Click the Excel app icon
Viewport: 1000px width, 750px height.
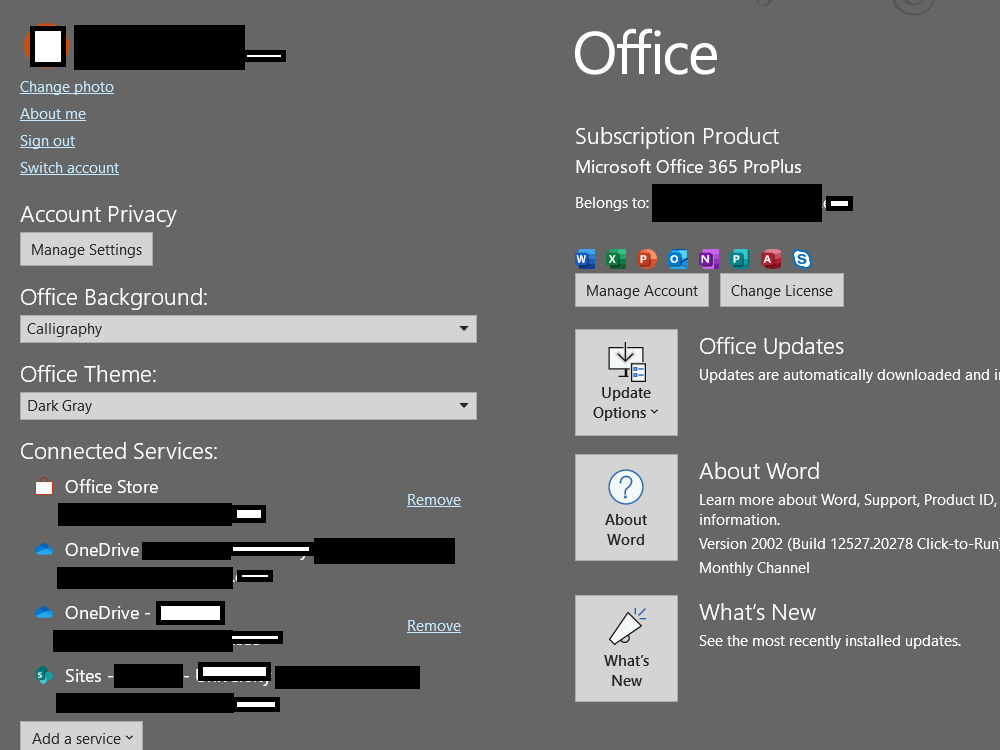[x=615, y=259]
